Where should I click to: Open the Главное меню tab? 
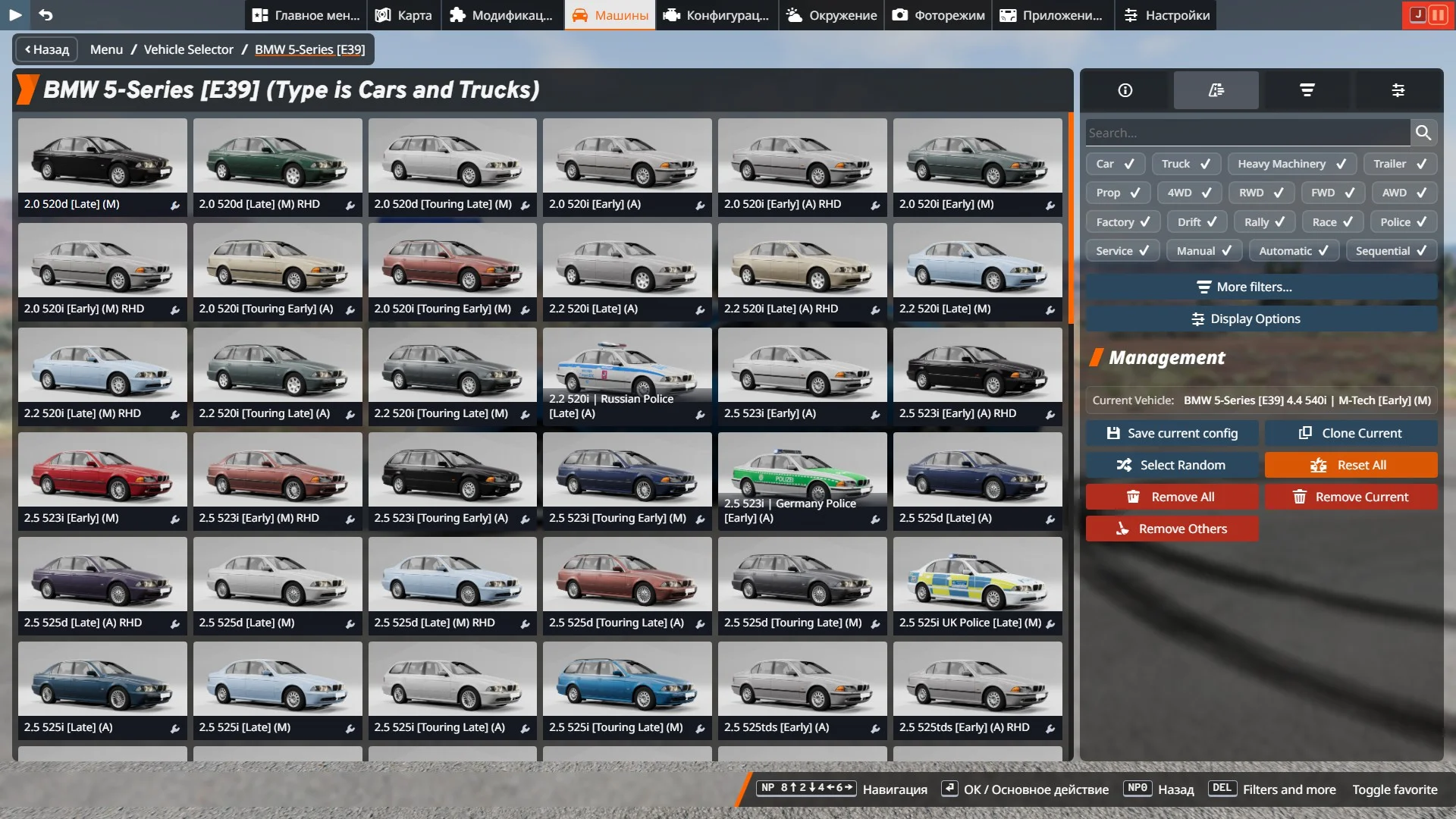[306, 15]
